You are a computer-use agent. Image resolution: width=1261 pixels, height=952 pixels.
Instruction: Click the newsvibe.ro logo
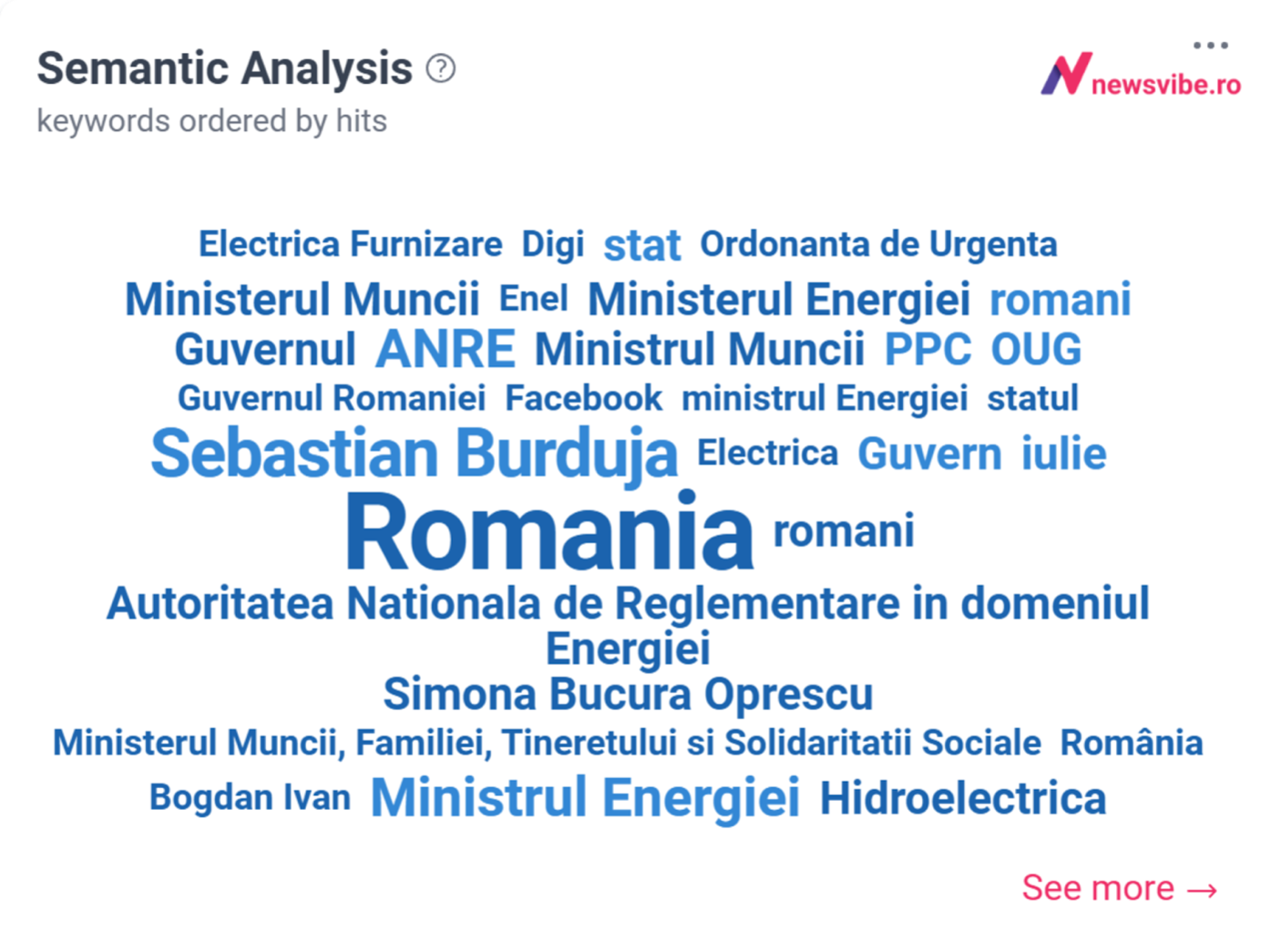pyautogui.click(x=1142, y=74)
